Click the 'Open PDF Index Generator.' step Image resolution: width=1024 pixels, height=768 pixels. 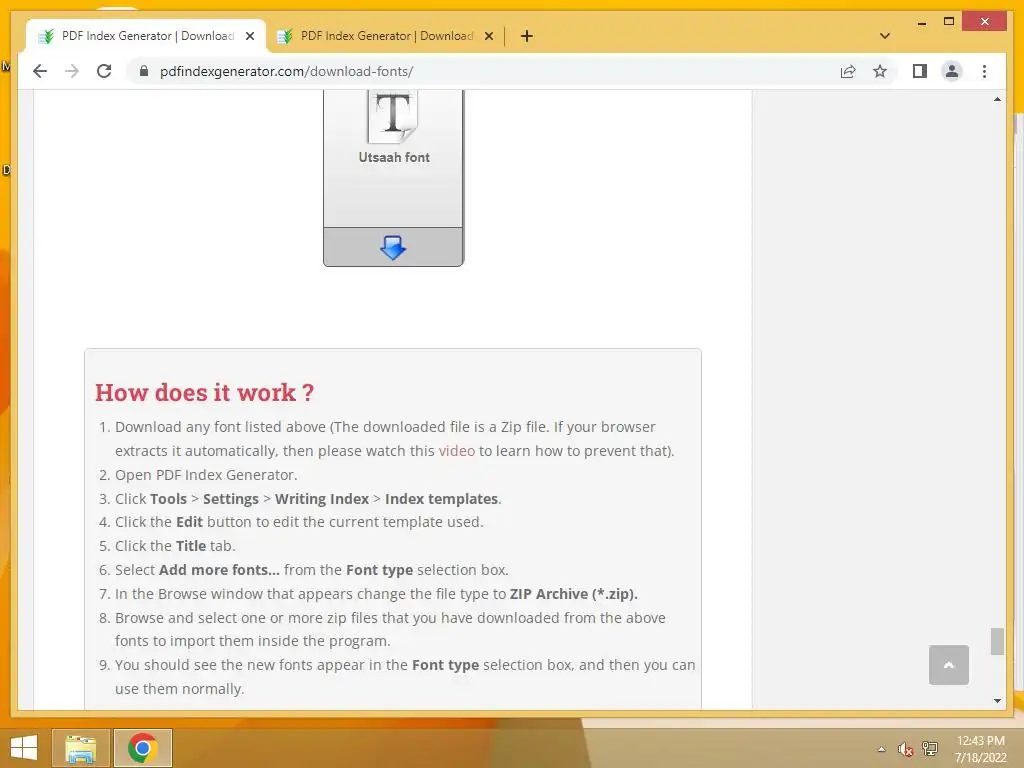pos(206,475)
